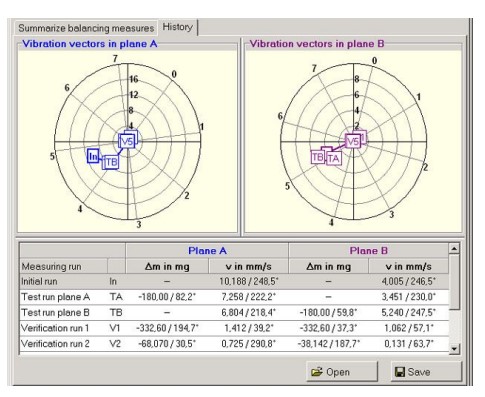Click the table scrollbar up arrow
This screenshot has height=397, width=485.
coord(454,248)
